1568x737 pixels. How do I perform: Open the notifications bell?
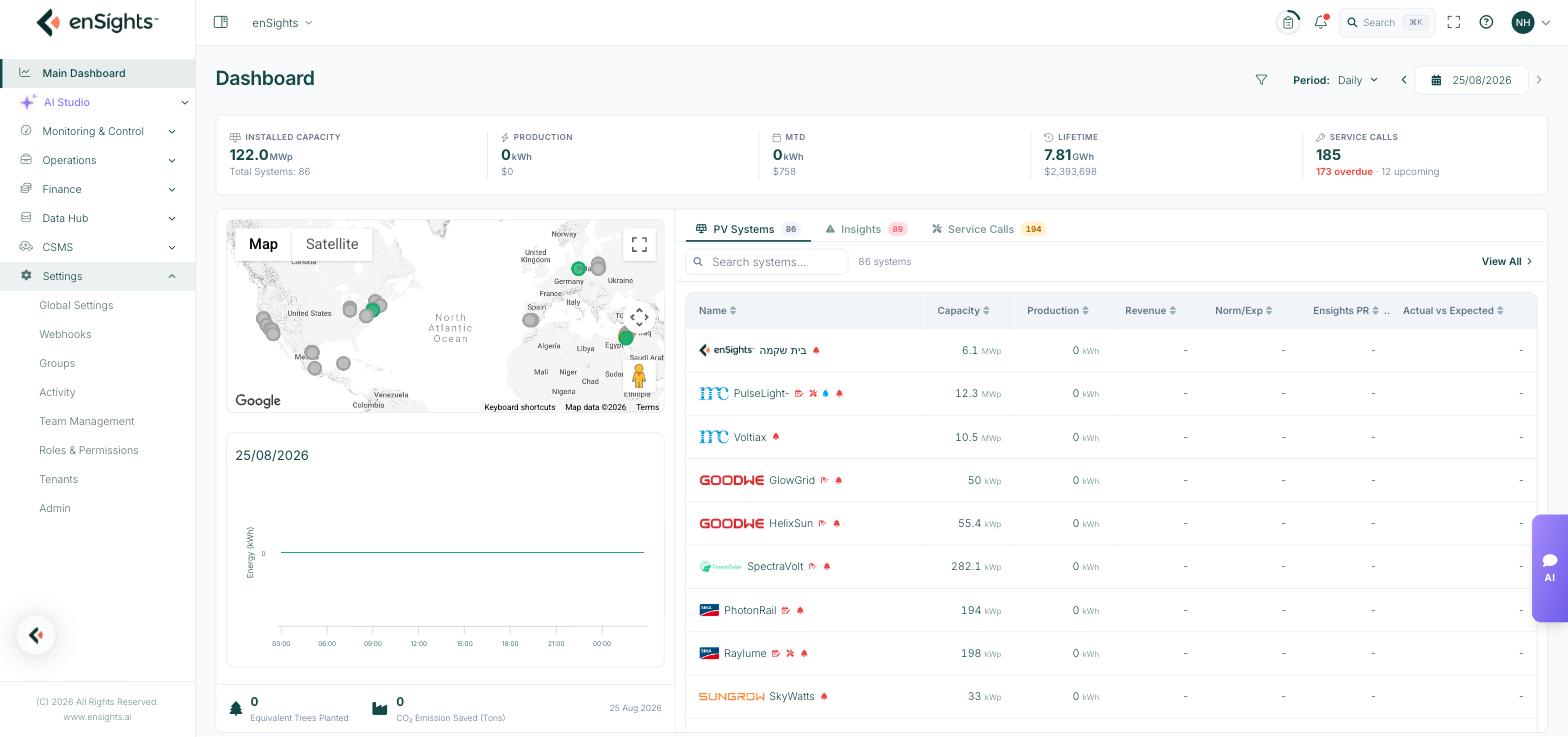[x=1321, y=22]
